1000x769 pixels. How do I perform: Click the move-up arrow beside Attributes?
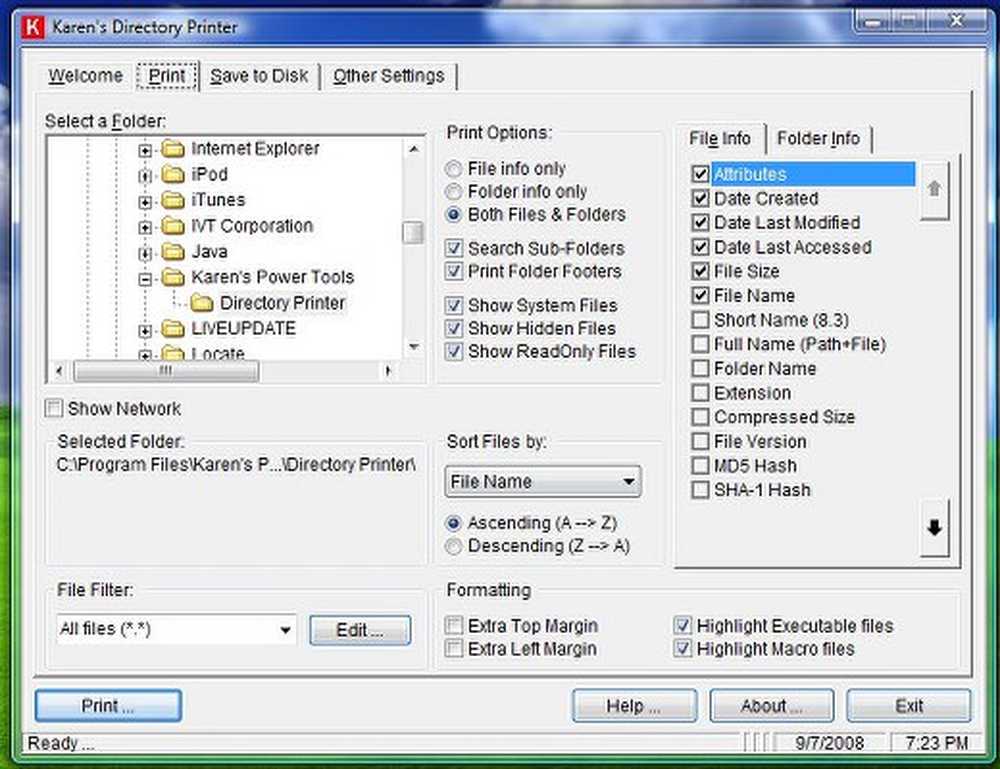click(934, 188)
